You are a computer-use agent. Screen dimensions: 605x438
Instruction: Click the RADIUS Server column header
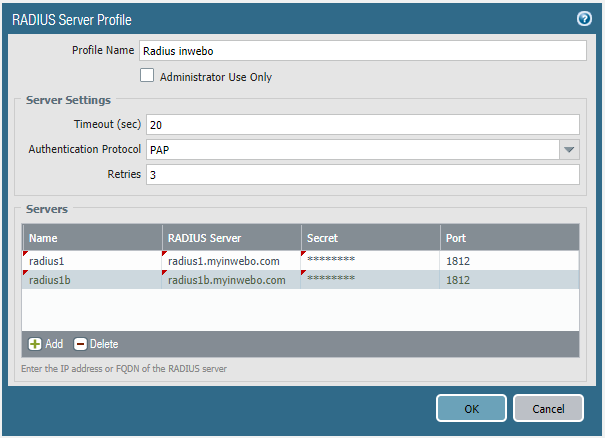coord(231,238)
